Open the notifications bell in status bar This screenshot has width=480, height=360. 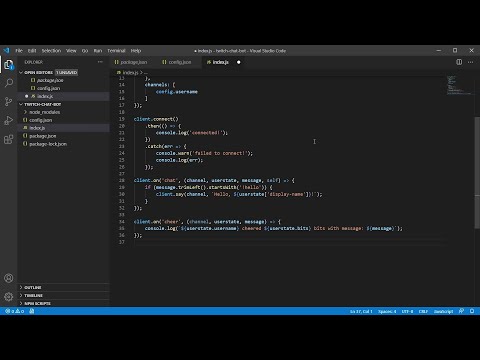coord(472,311)
